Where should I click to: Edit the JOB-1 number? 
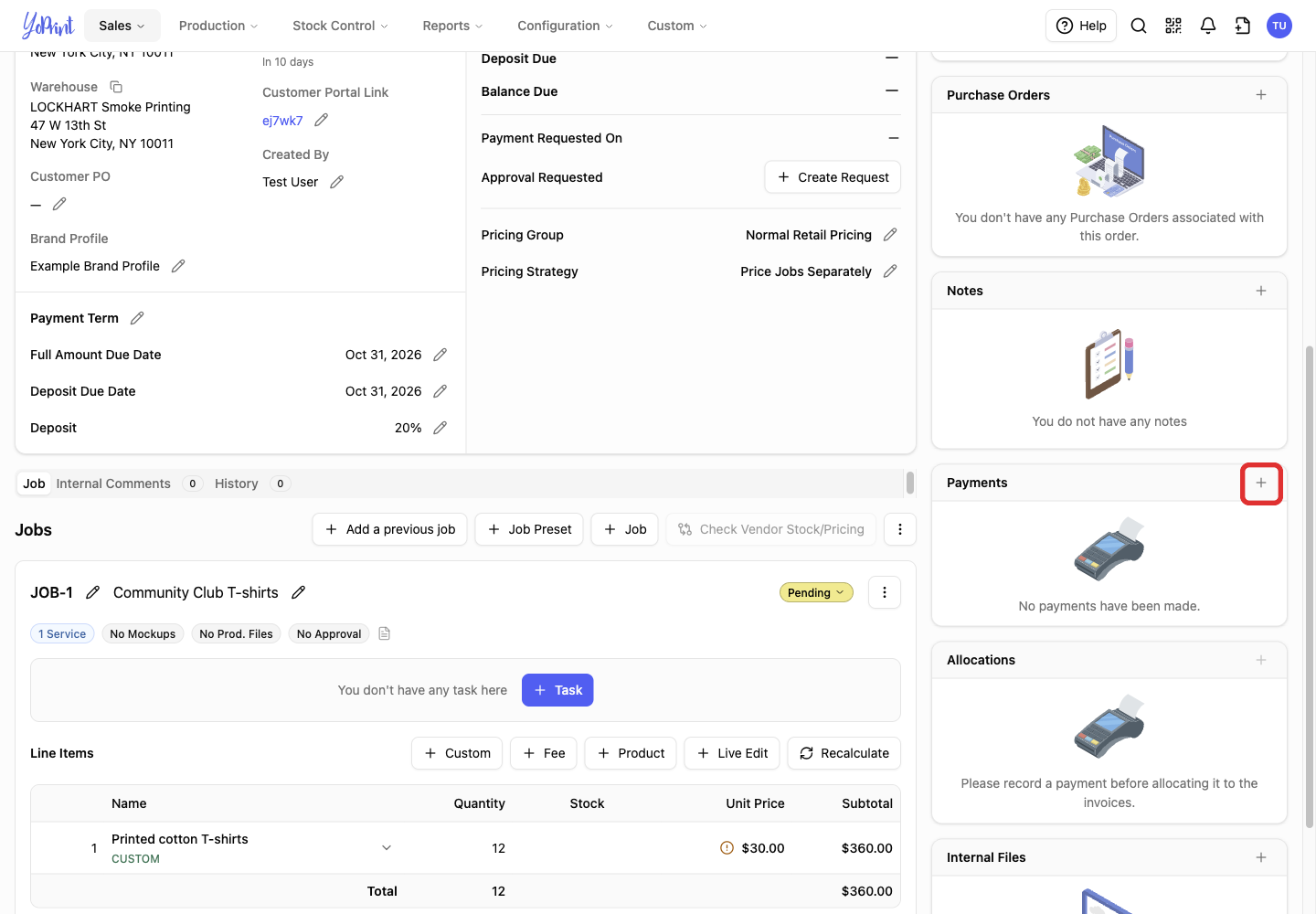[x=92, y=592]
